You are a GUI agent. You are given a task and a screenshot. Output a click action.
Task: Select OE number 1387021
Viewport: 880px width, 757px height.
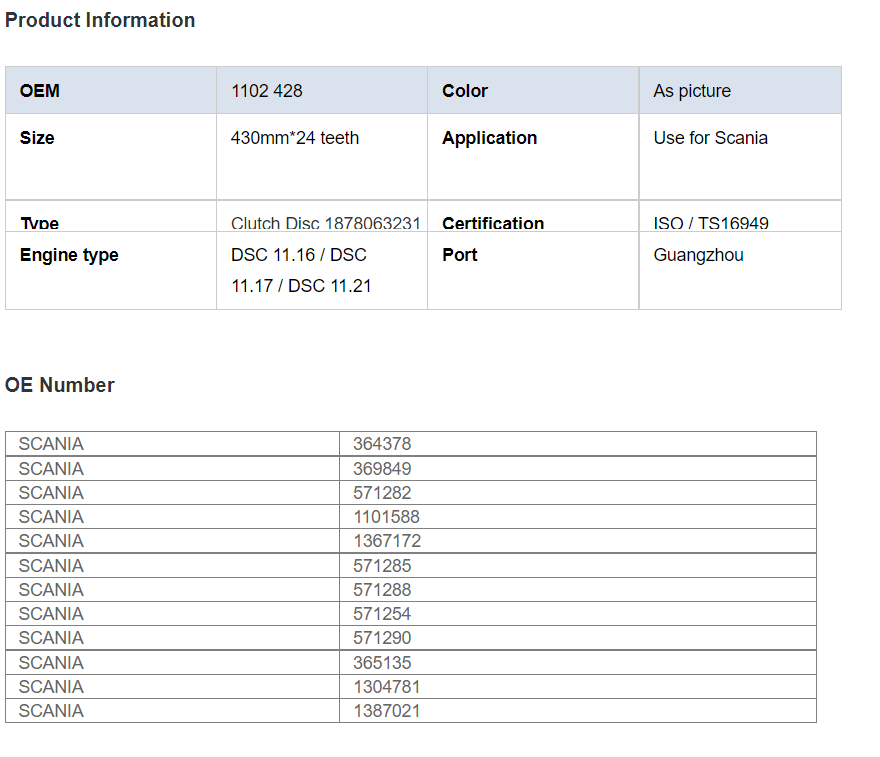[386, 711]
